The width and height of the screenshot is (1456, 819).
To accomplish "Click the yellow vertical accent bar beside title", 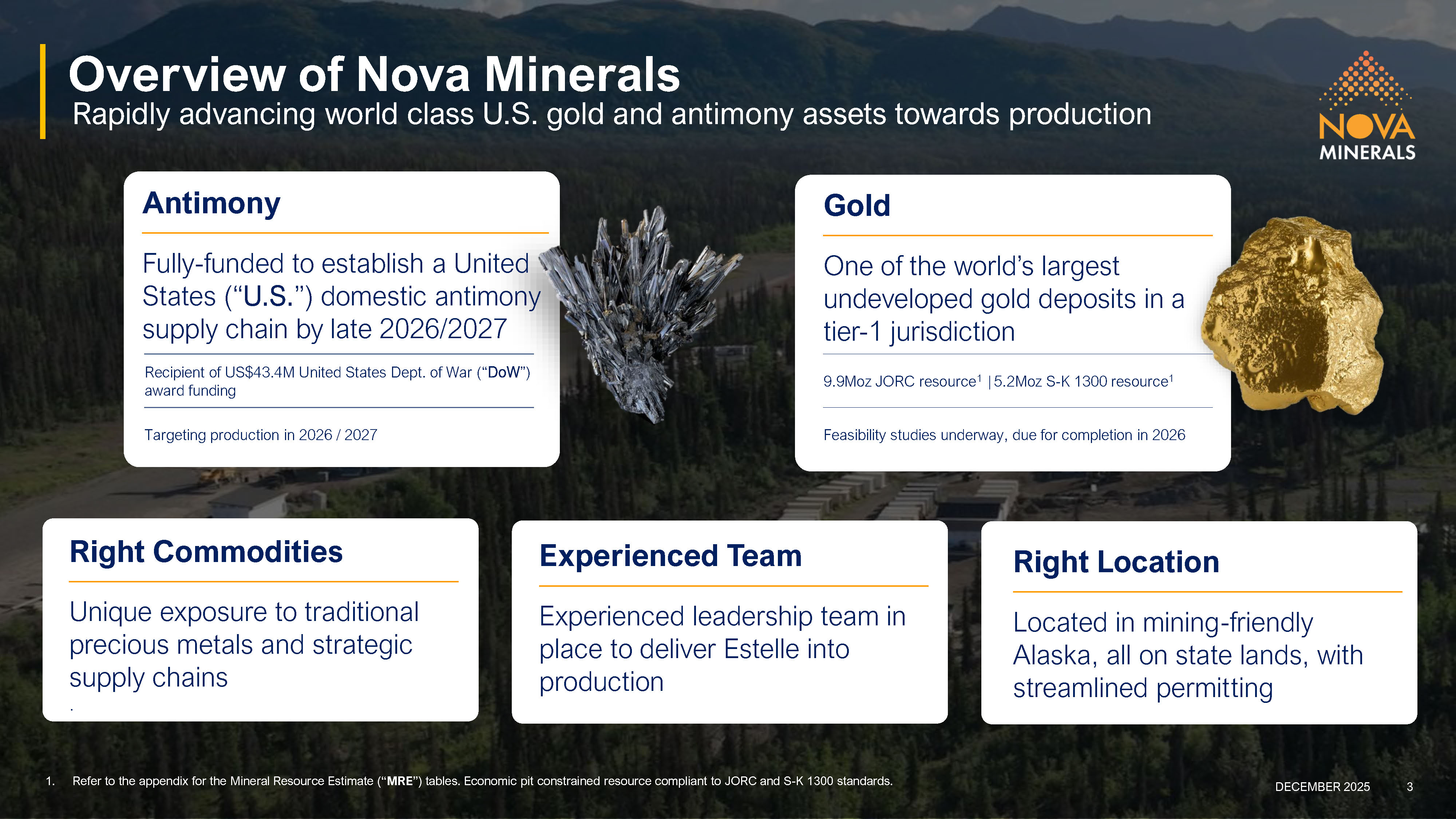I will coord(42,92).
